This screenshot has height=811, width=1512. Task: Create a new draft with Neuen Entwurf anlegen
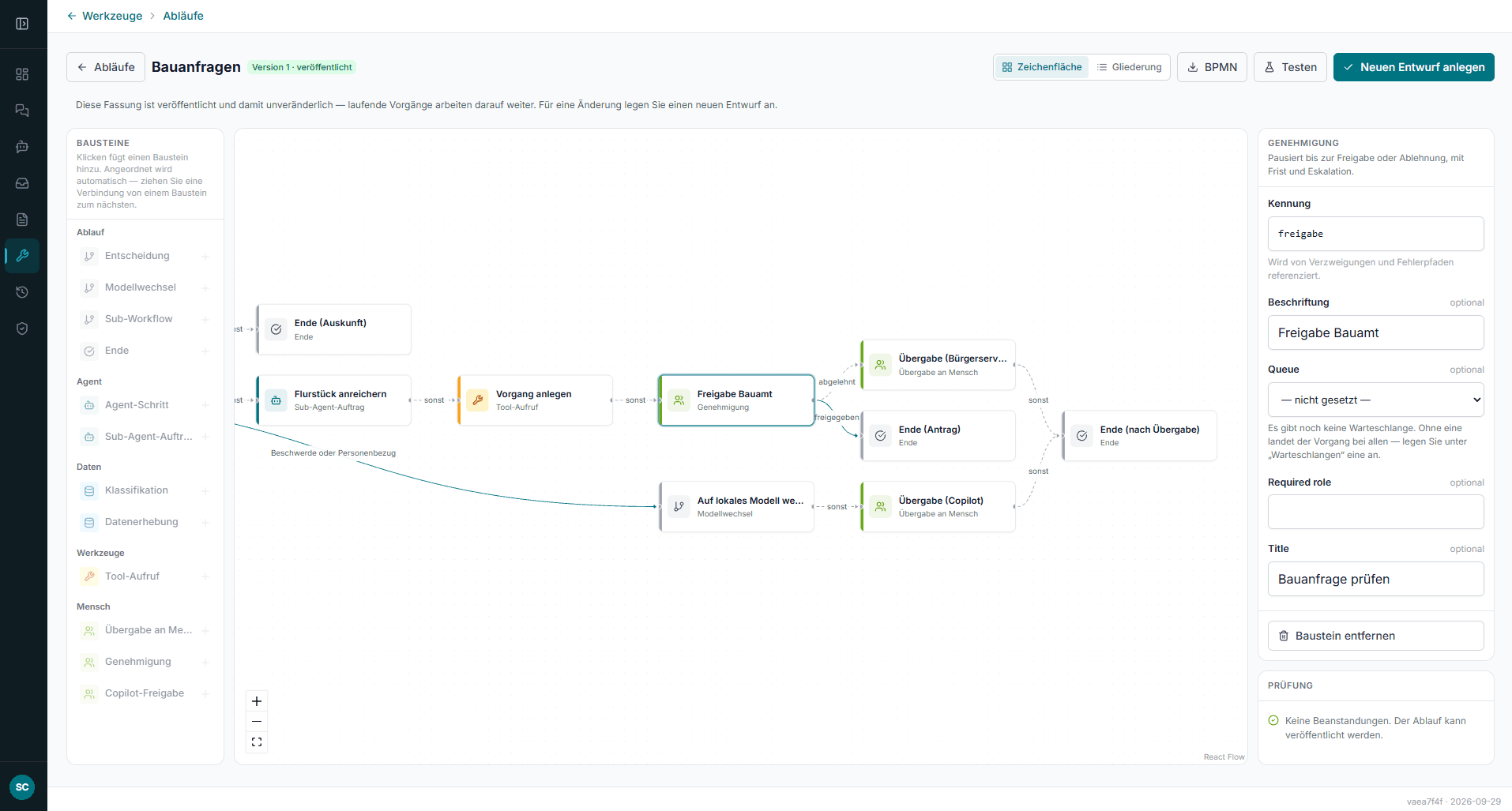(x=1413, y=67)
